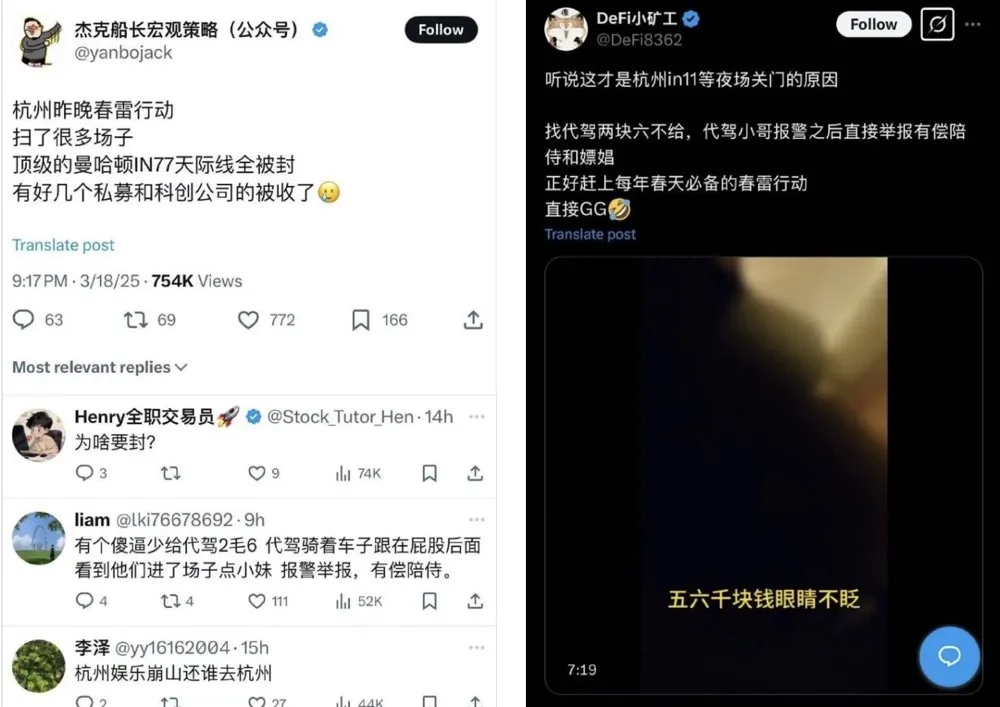Expand the Most relevant replies dropdown

tap(99, 367)
